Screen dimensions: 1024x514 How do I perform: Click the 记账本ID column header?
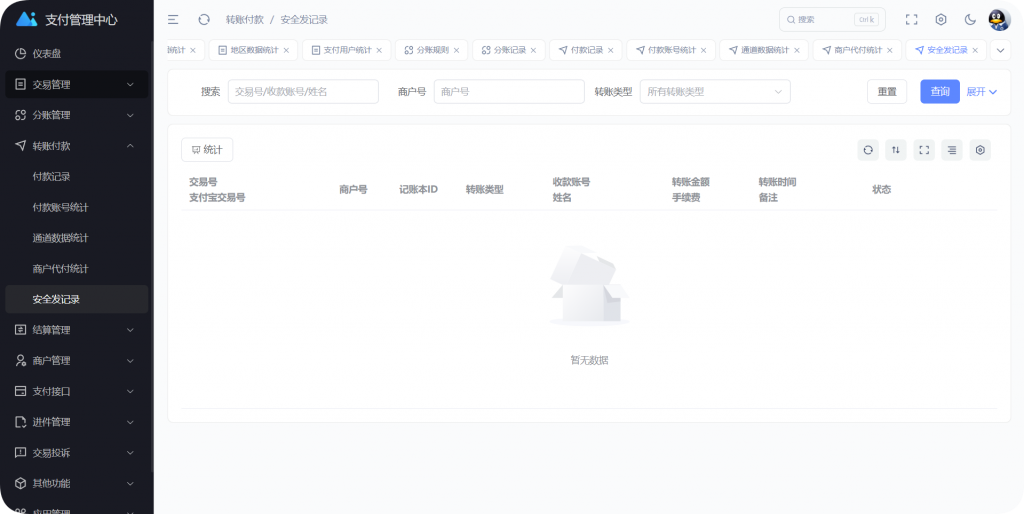tap(419, 189)
